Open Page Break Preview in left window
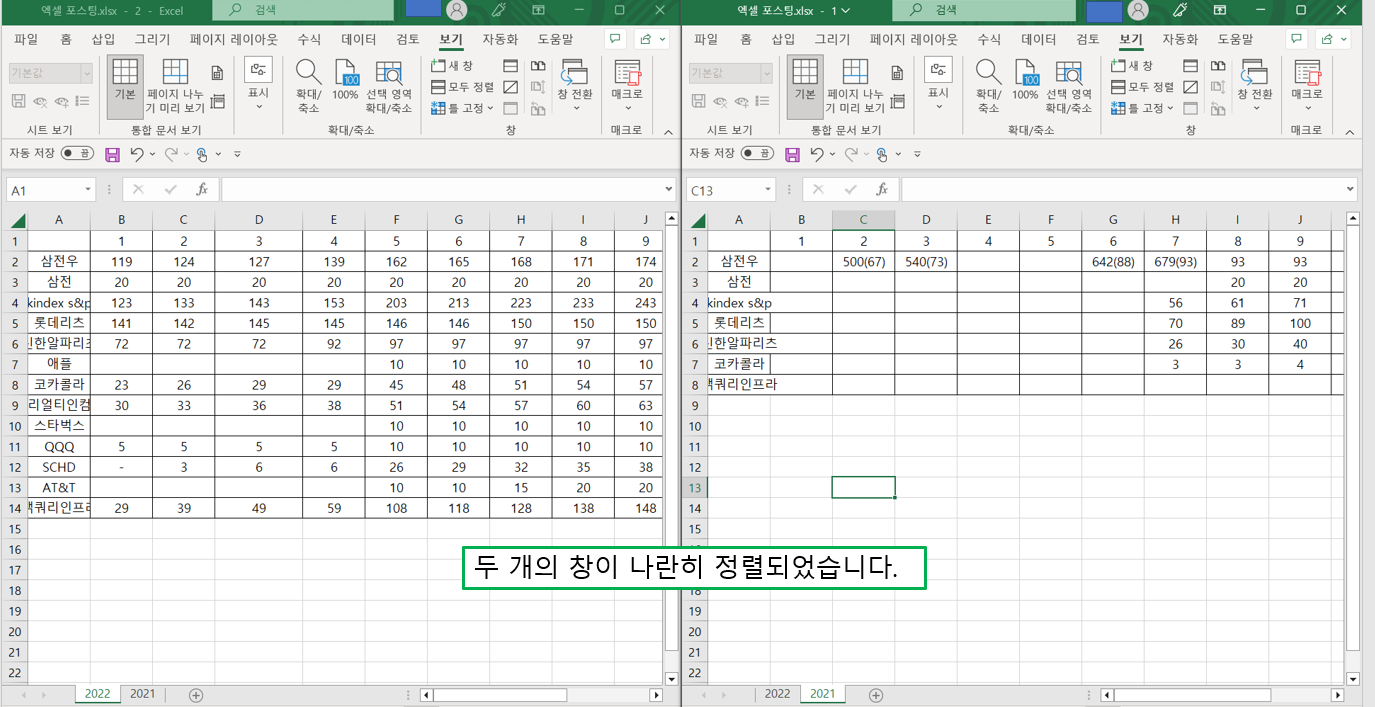This screenshot has height=707, width=1375. tap(175, 86)
